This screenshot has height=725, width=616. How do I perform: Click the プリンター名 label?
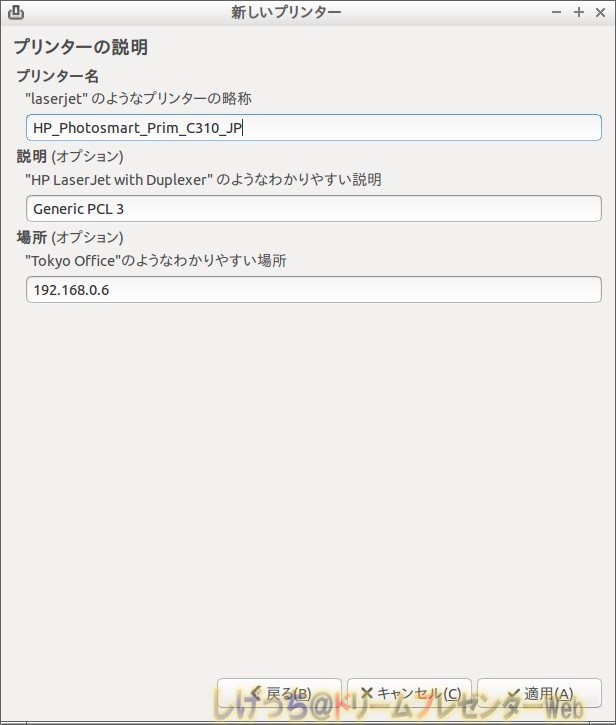(57, 76)
